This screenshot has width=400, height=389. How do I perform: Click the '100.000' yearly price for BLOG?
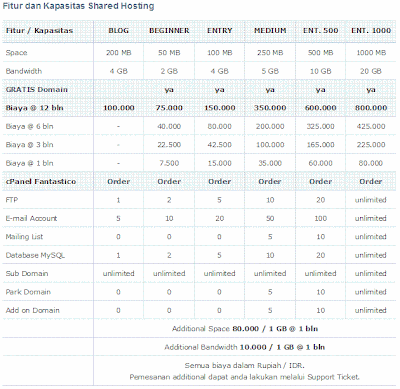coord(119,108)
